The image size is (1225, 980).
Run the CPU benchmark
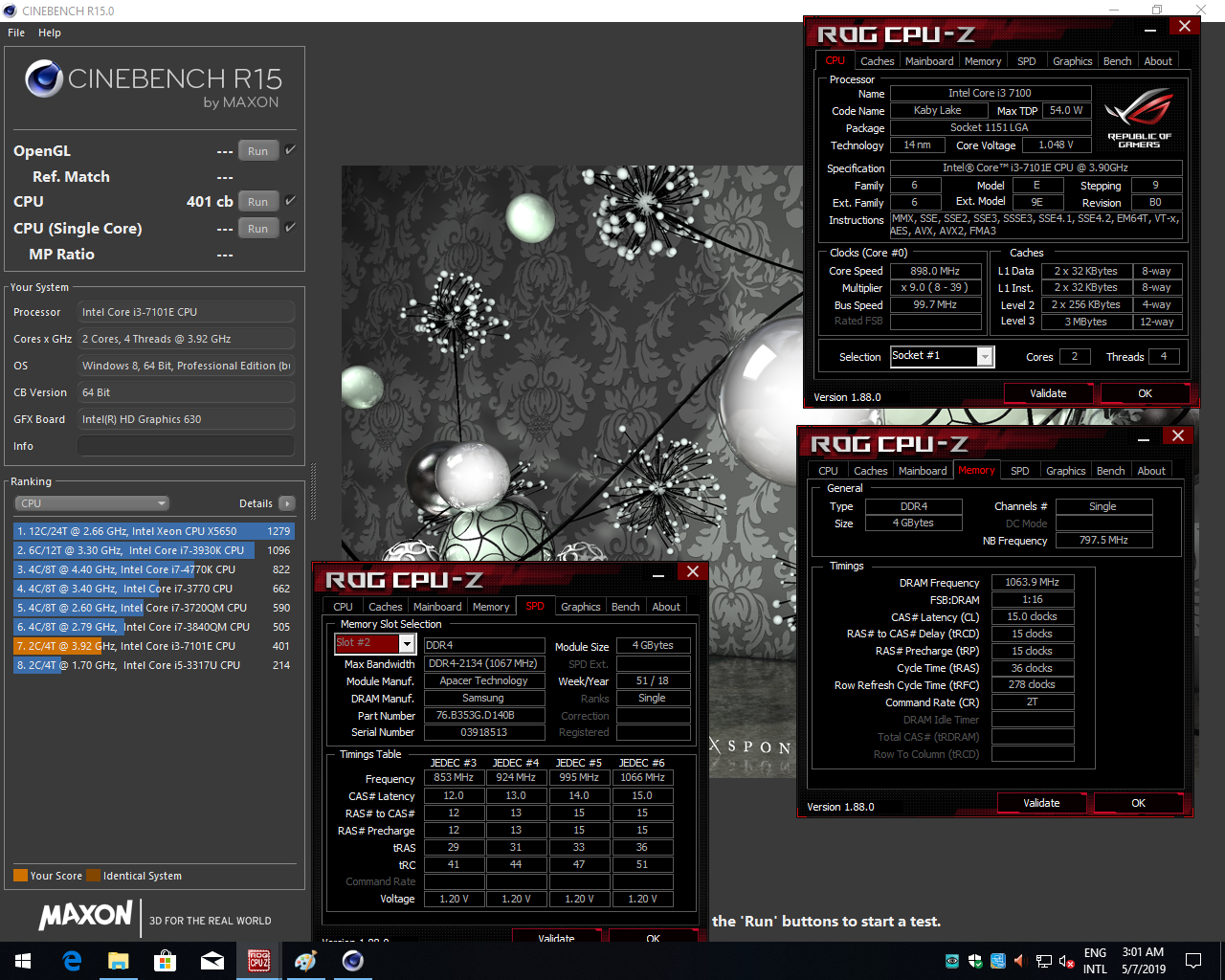pyautogui.click(x=258, y=202)
